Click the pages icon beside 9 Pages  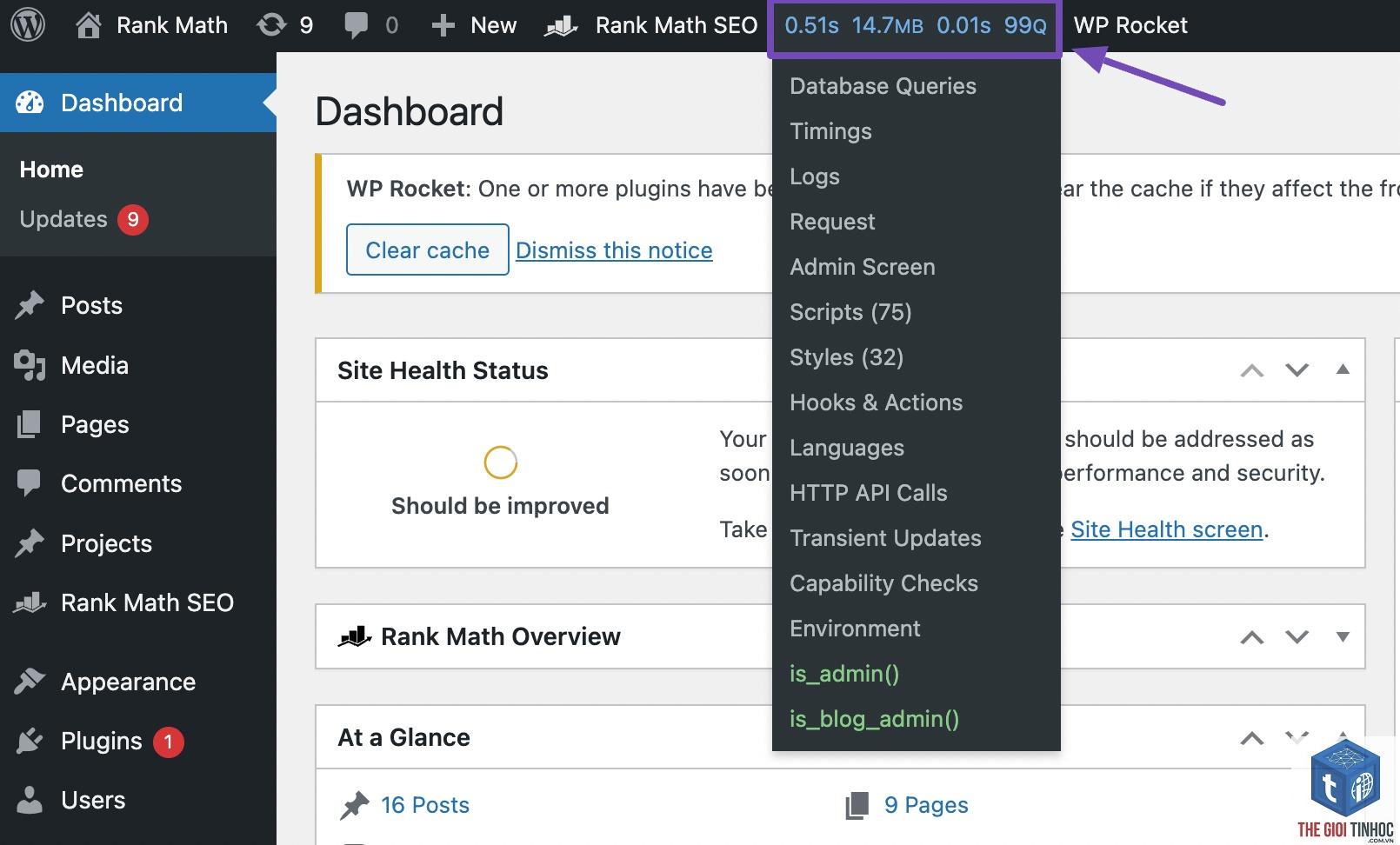tap(857, 805)
